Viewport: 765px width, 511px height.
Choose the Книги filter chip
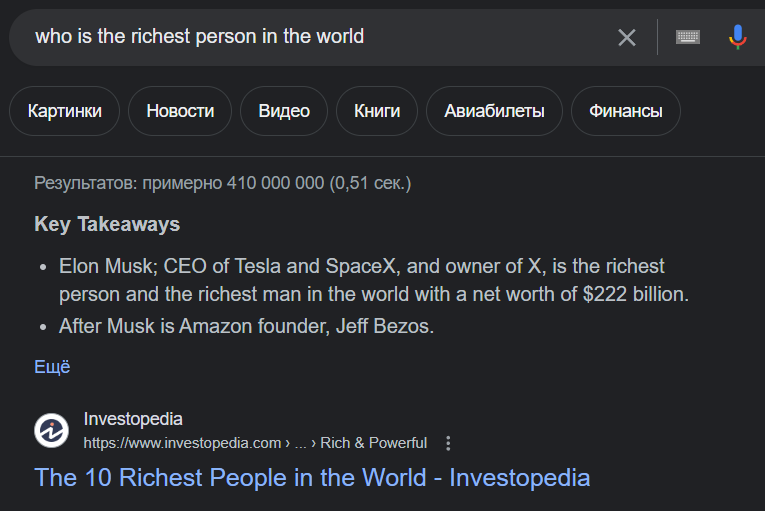(x=377, y=111)
